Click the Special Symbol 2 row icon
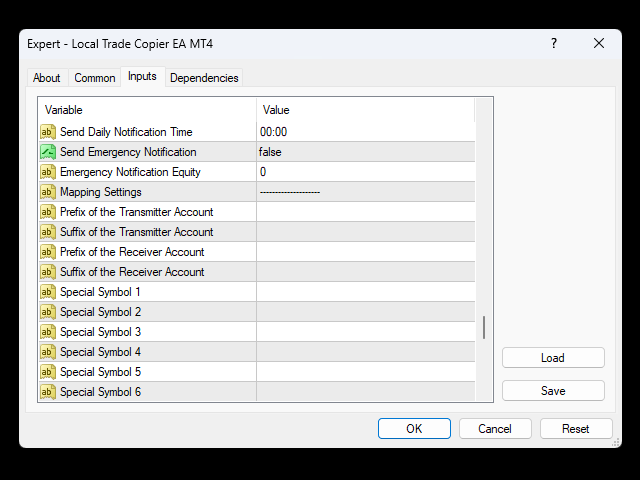Image resolution: width=640 pixels, height=480 pixels. coord(48,312)
